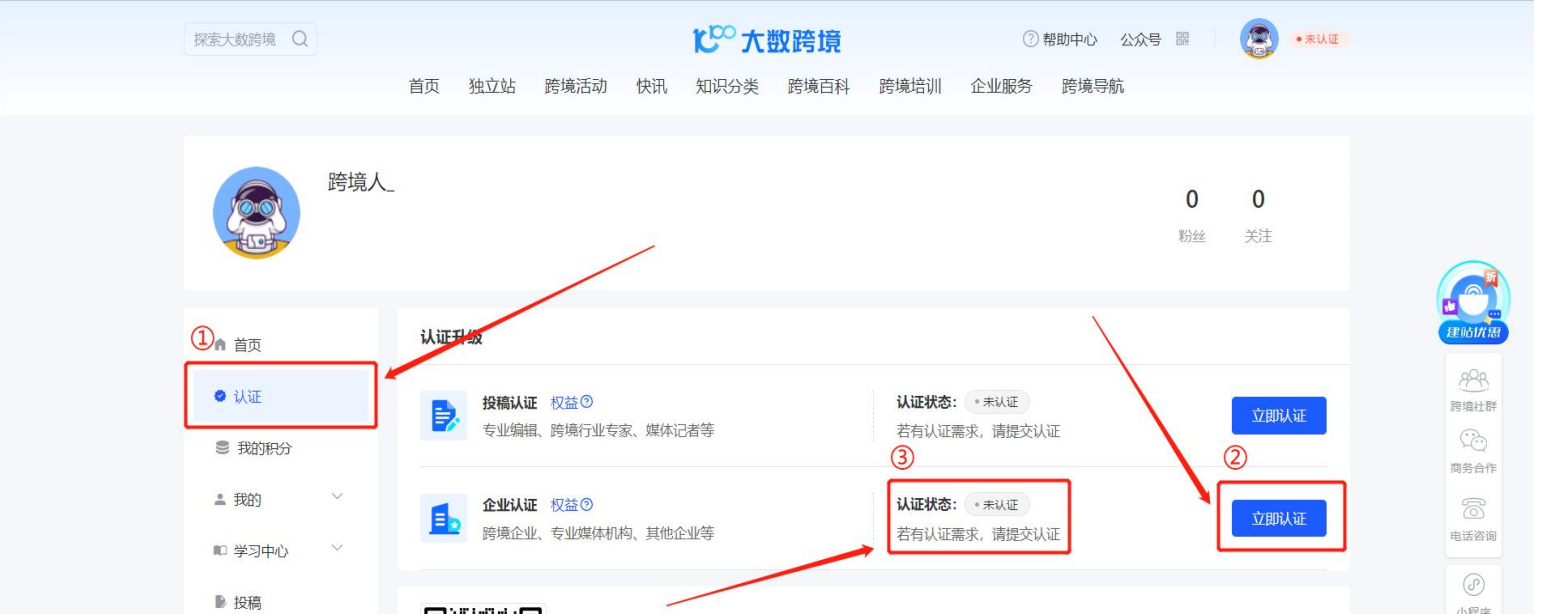The width and height of the screenshot is (1545, 614).
Task: Open 跨境导航 navigation item
Action: point(1093,86)
